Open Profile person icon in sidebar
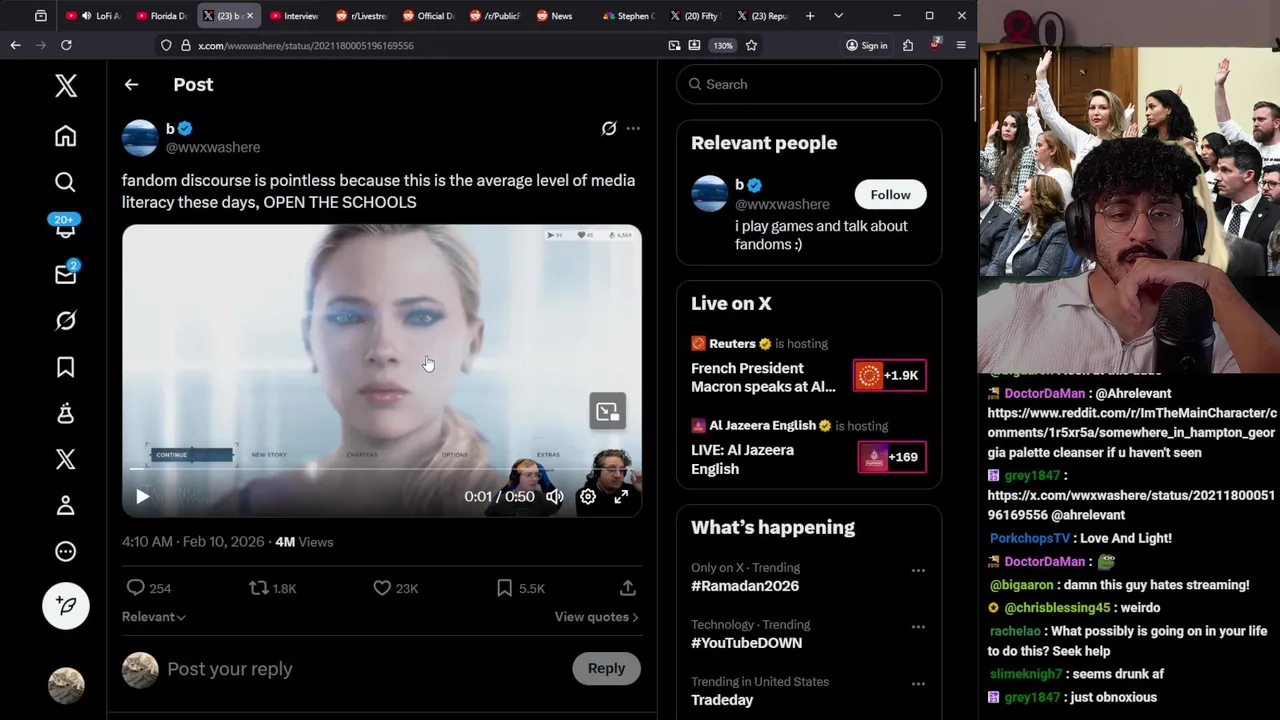 [65, 506]
